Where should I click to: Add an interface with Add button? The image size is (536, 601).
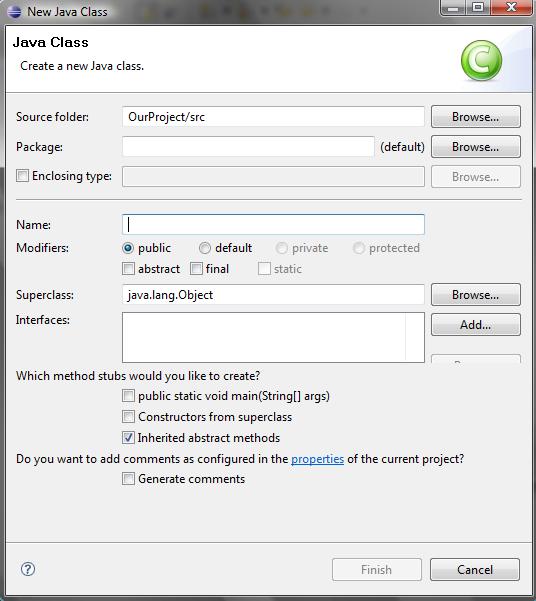[475, 325]
